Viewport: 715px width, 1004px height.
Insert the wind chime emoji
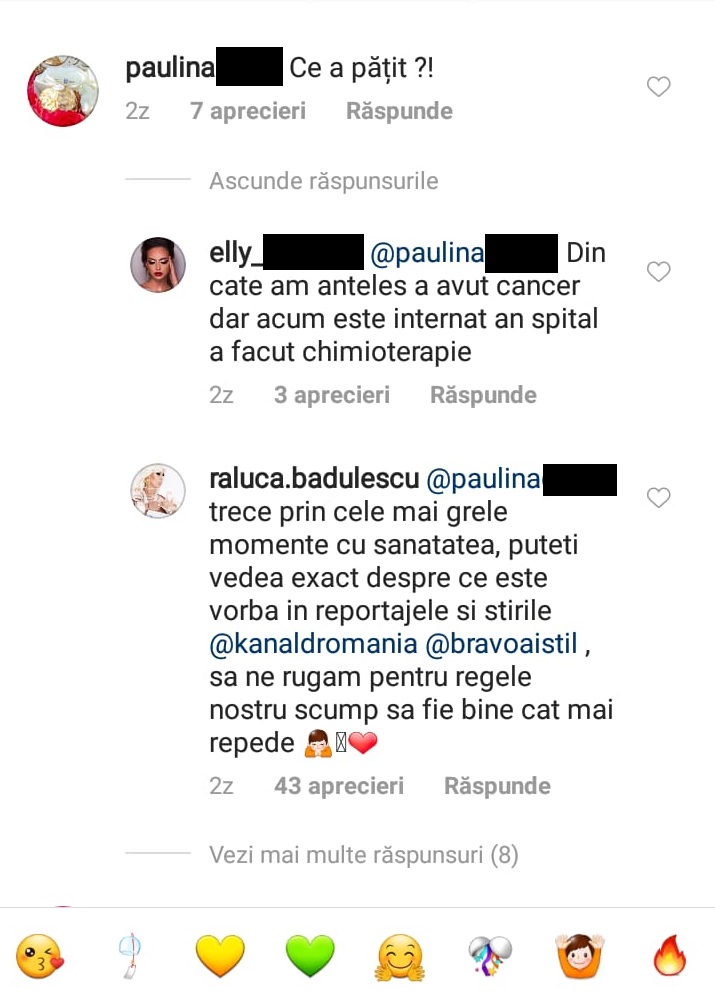click(x=125, y=957)
